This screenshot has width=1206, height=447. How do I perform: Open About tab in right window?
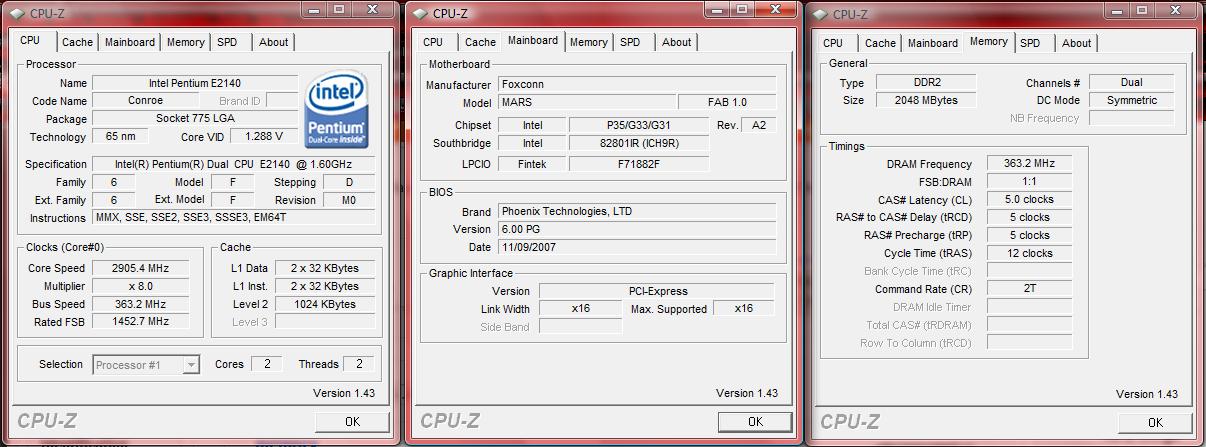(x=1076, y=43)
